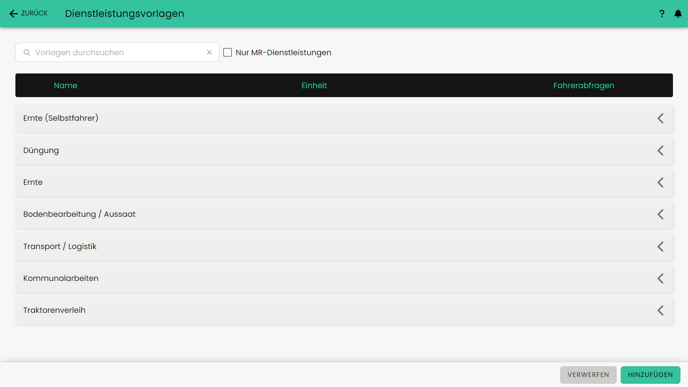Open help via the question mark icon
688x387 pixels.
tap(662, 14)
